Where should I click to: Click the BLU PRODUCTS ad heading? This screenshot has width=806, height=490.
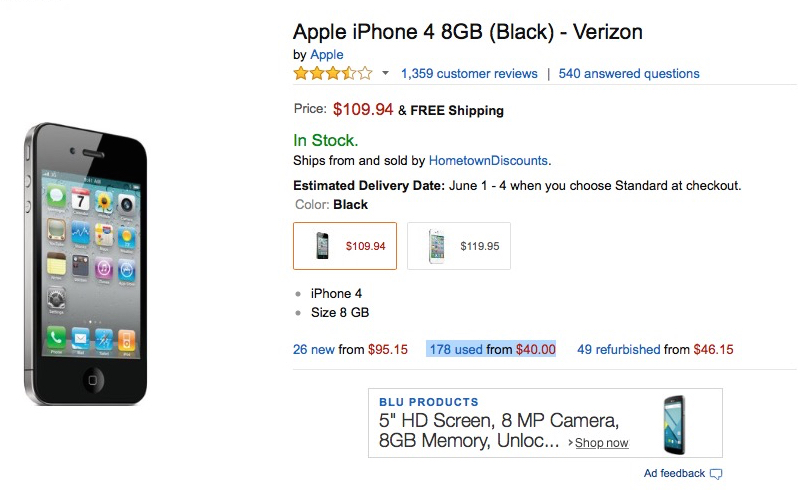click(x=429, y=402)
